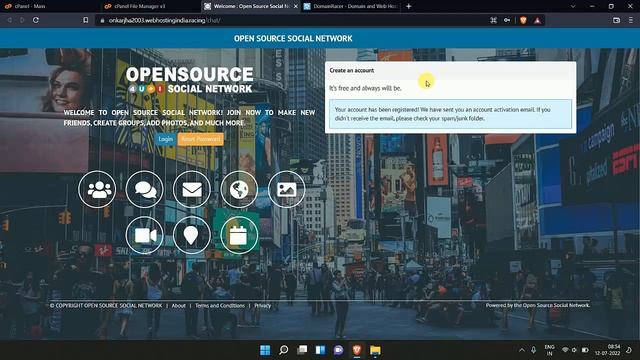The width and height of the screenshot is (640, 360).
Task: Click the ENG IN language indicator
Action: coord(549,350)
